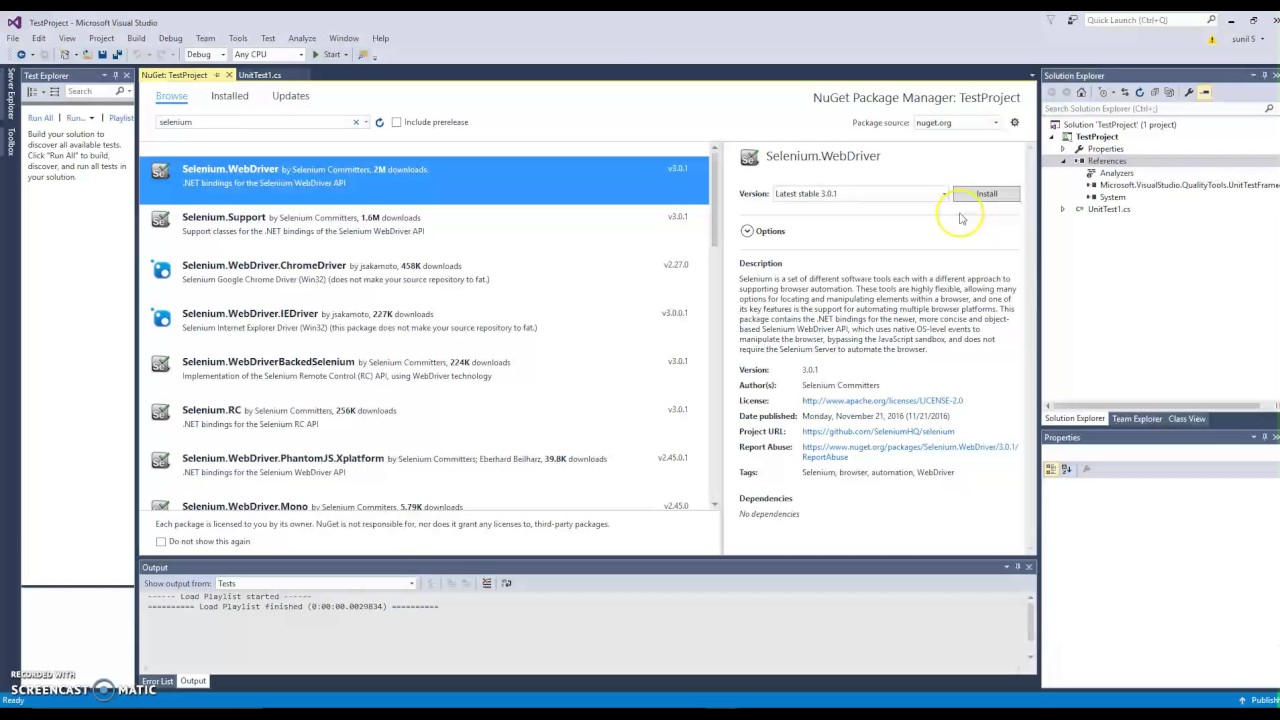Image resolution: width=1280 pixels, height=720 pixels.
Task: Clear the selenium search text with the X
Action: point(355,122)
